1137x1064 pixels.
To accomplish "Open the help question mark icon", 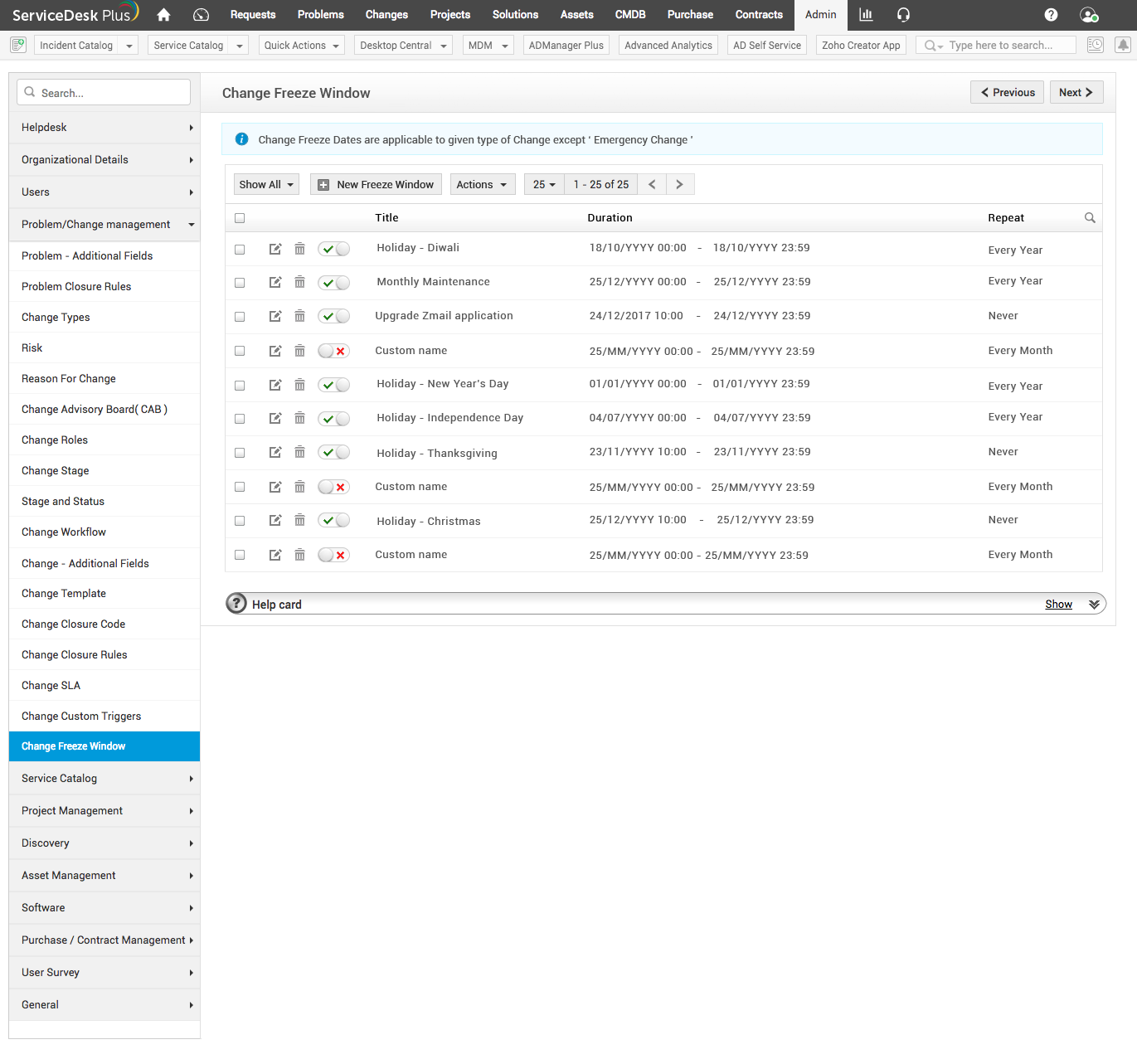I will click(1051, 14).
